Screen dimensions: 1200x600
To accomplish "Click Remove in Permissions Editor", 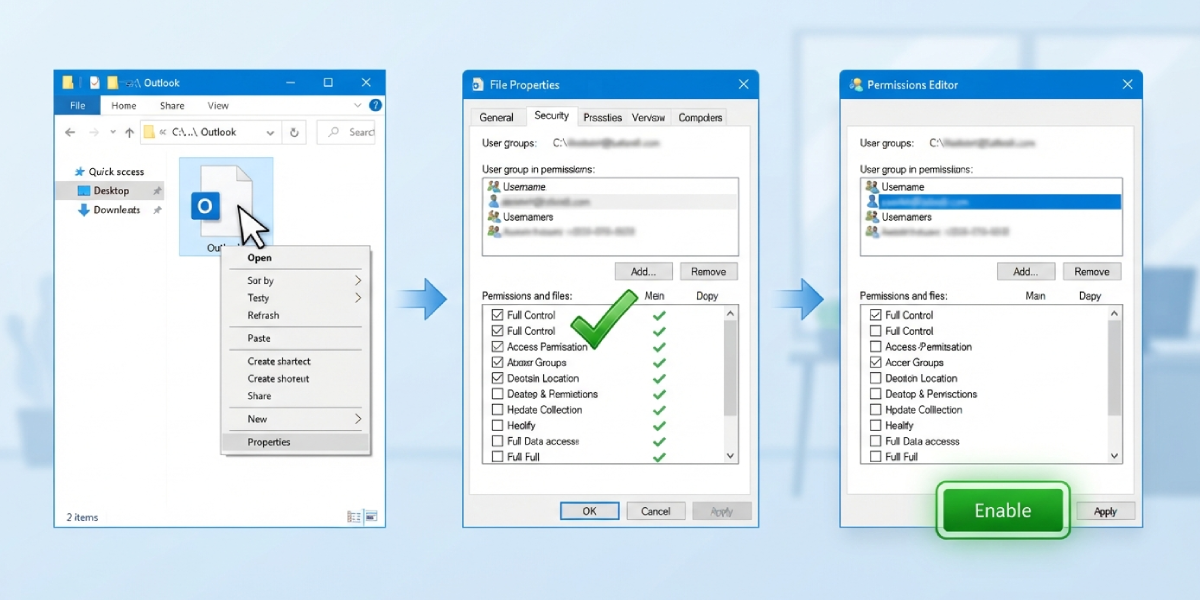I will point(1092,271).
